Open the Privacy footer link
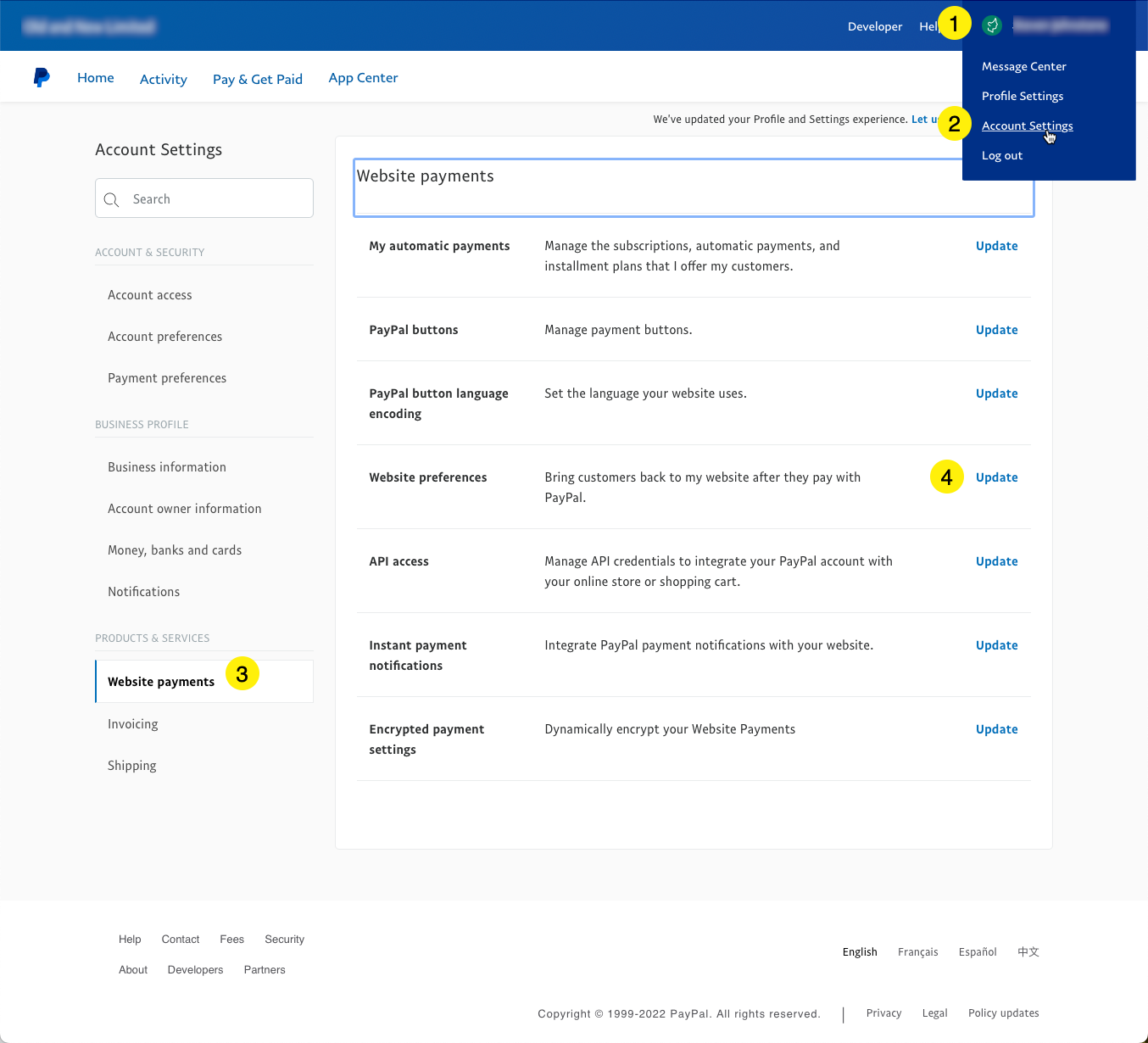The image size is (1148, 1043). coord(884,1013)
